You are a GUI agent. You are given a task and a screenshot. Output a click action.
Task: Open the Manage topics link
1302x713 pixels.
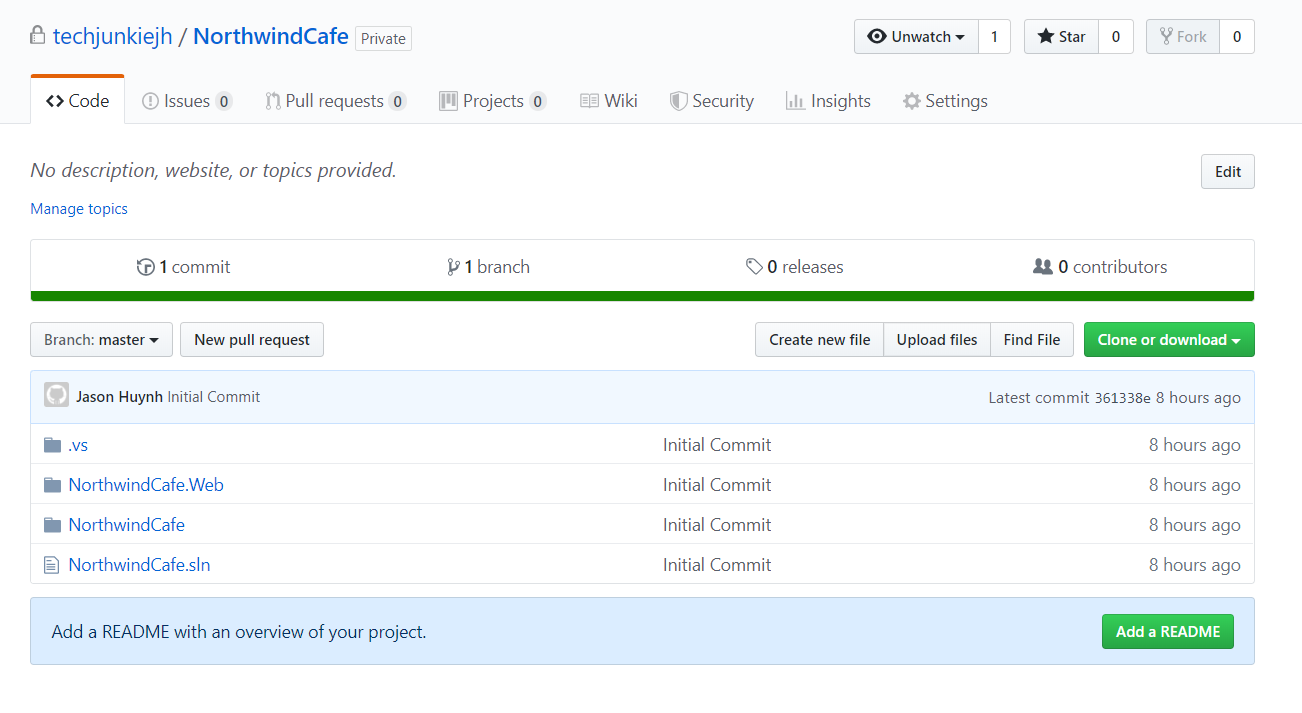click(x=79, y=208)
